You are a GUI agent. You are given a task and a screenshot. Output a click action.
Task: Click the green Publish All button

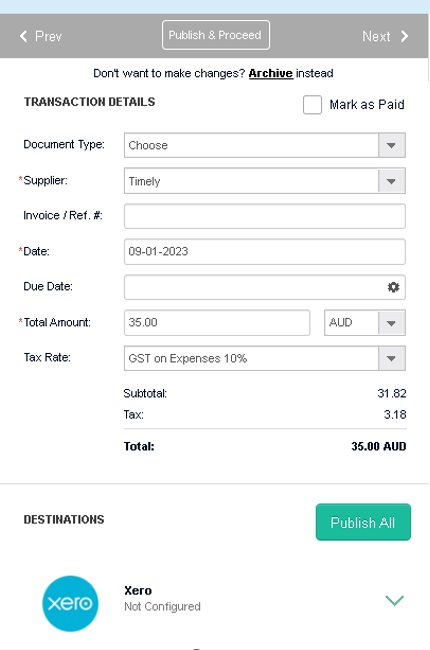363,522
